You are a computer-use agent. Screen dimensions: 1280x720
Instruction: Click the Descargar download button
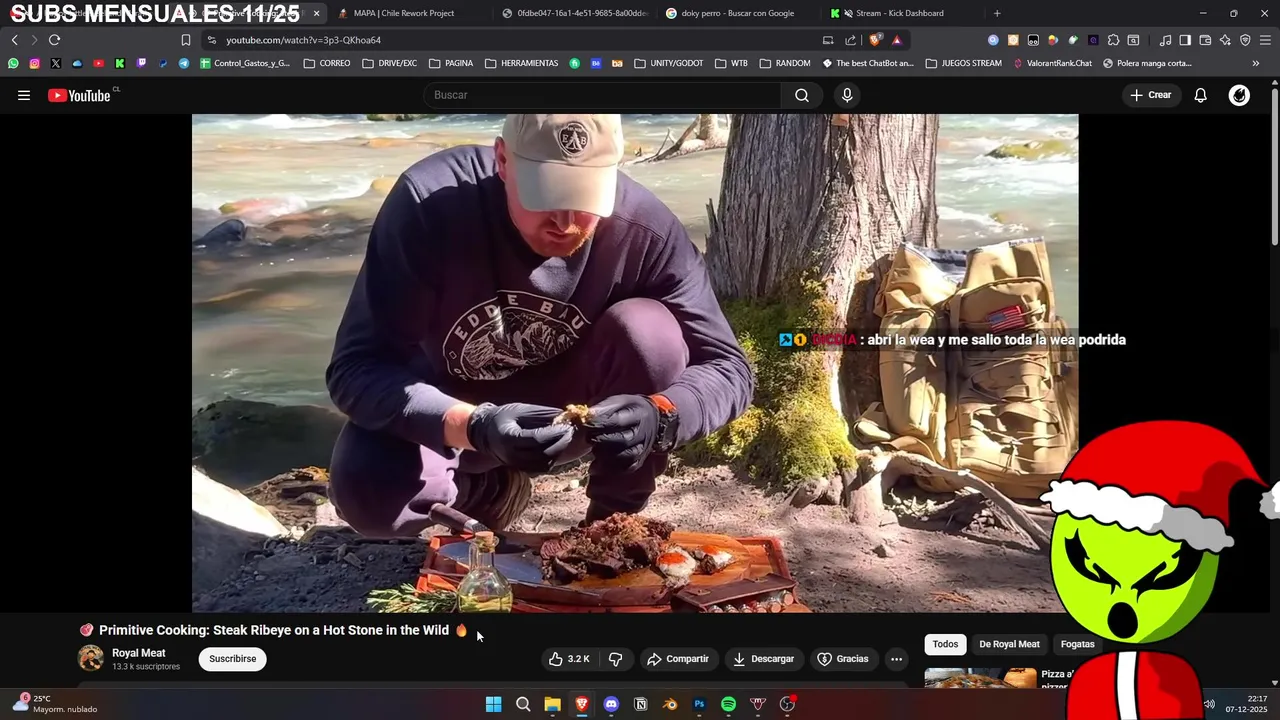point(763,659)
